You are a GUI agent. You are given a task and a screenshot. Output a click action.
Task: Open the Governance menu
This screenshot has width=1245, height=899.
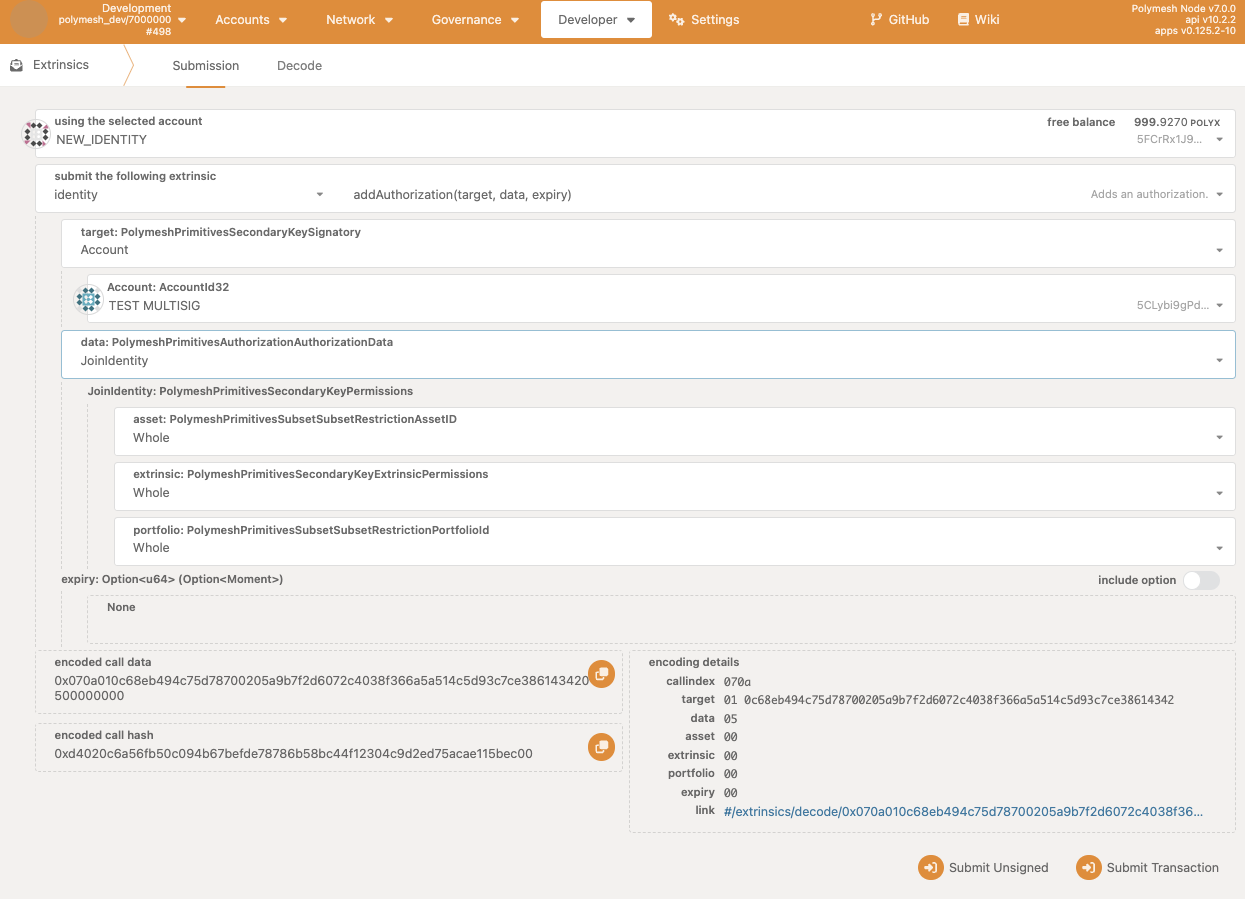point(475,19)
